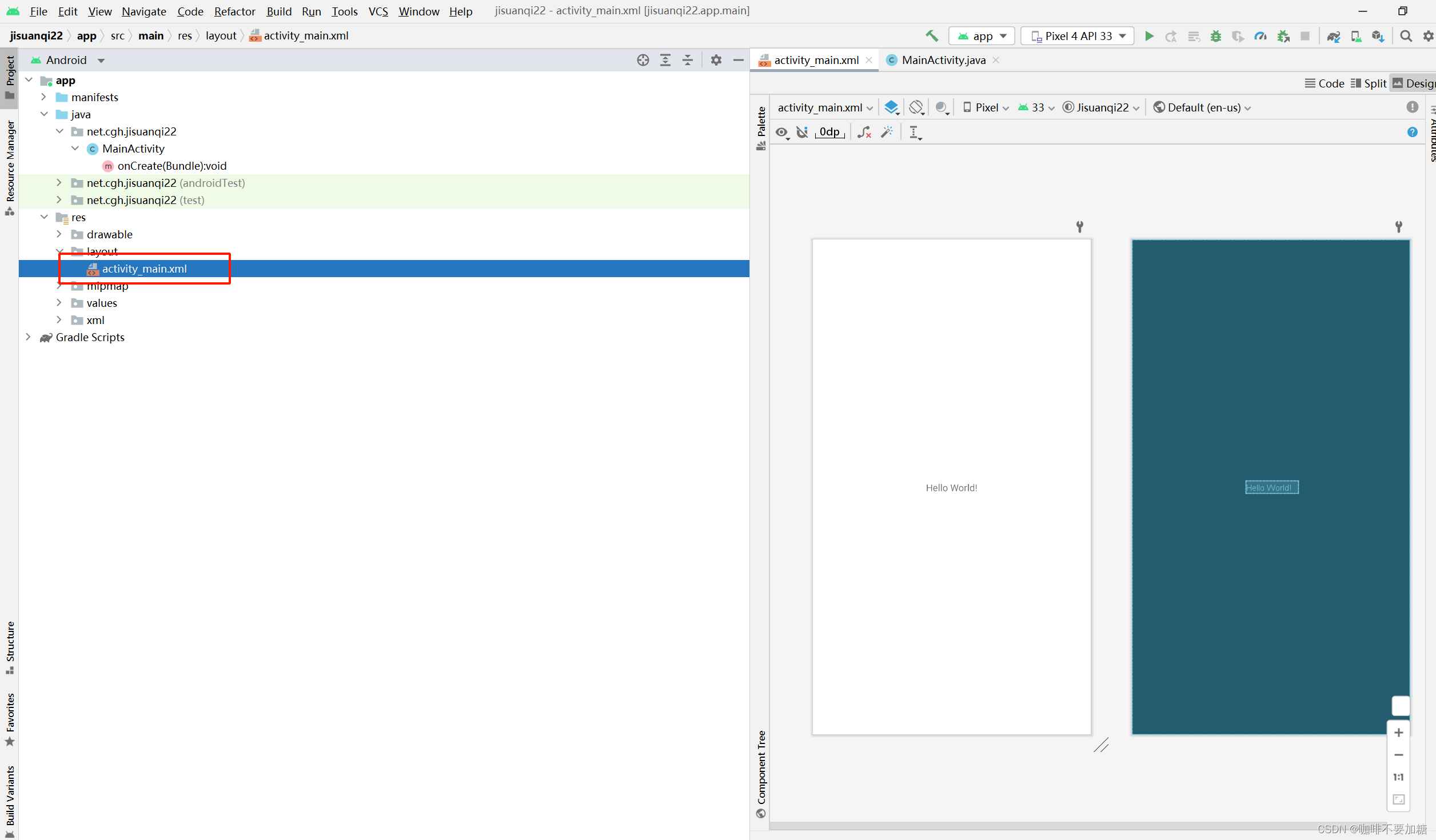Click Infer Constraints magic wand icon
This screenshot has width=1436, height=840.
pos(887,132)
